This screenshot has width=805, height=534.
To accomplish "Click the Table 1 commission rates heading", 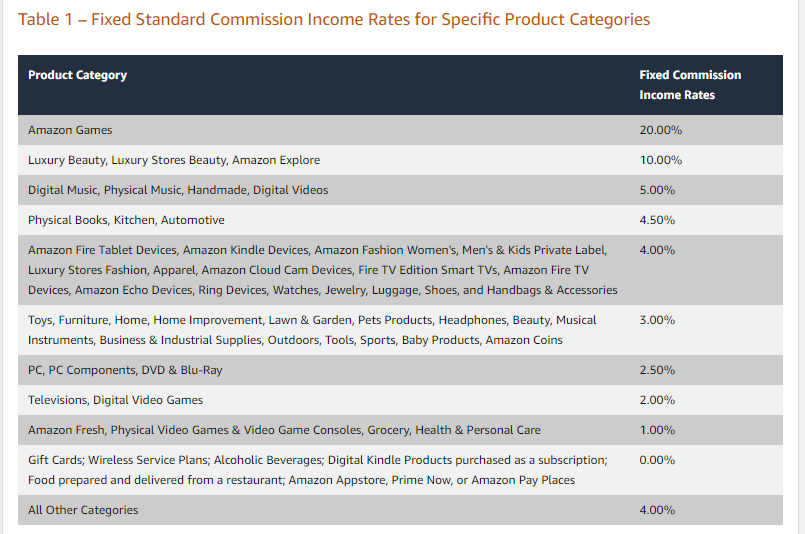I will pyautogui.click(x=334, y=20).
